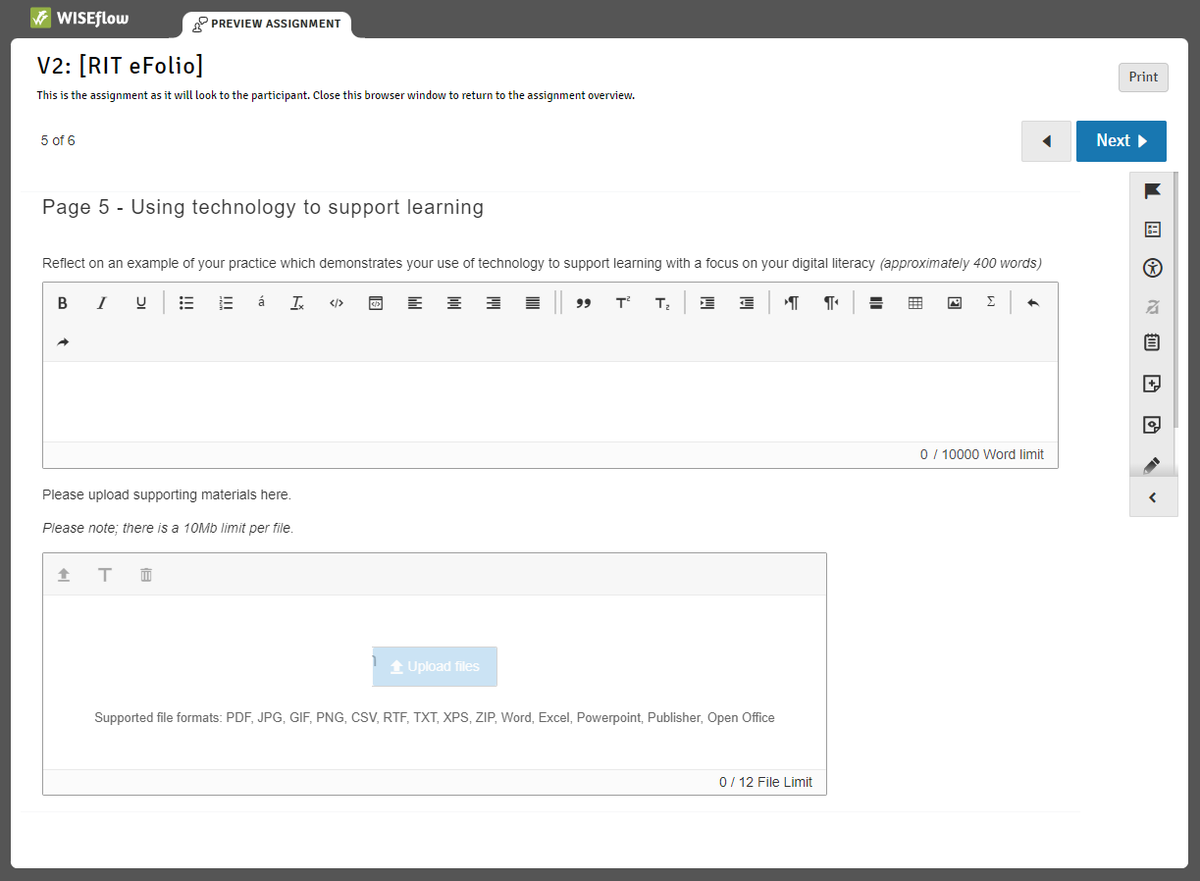Open accessibility options in the sidebar

click(1152, 267)
